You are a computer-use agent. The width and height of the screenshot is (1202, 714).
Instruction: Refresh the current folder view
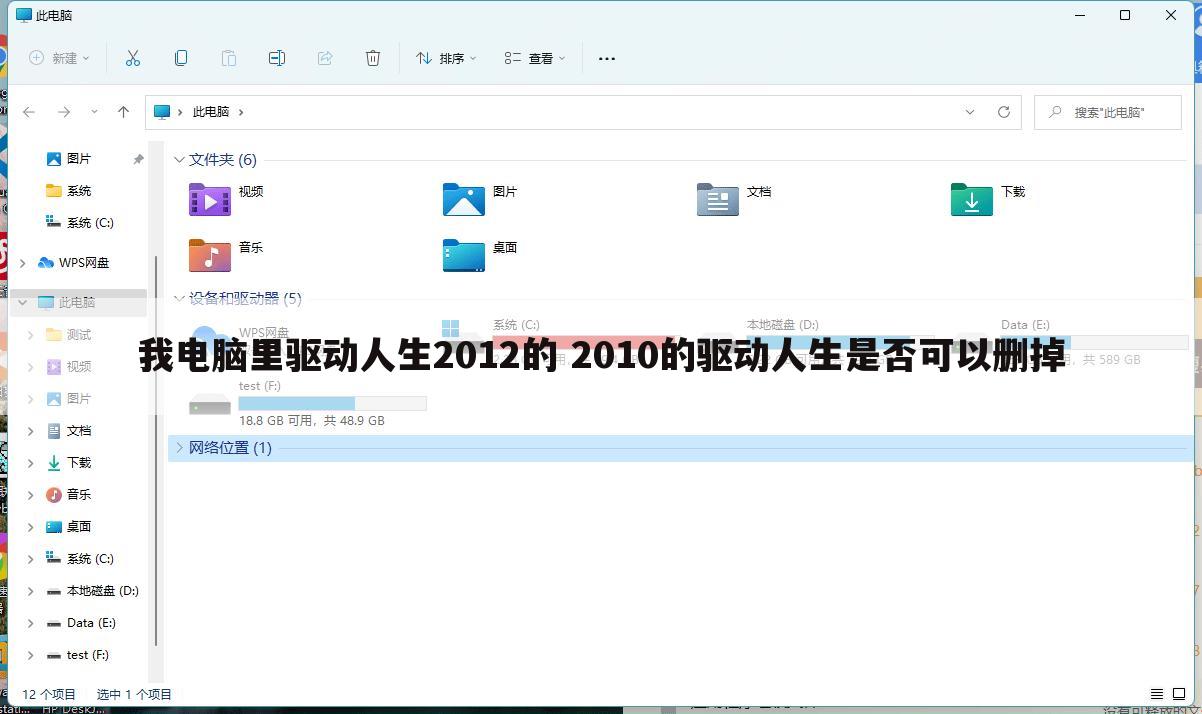pos(1004,112)
